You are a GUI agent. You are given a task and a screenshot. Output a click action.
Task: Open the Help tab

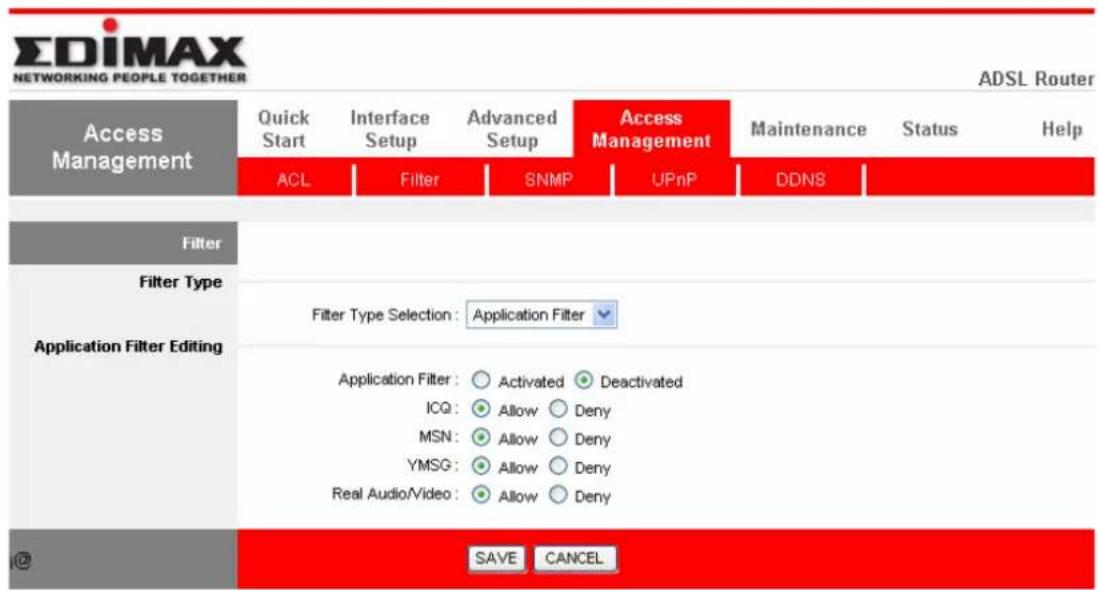tap(1062, 129)
